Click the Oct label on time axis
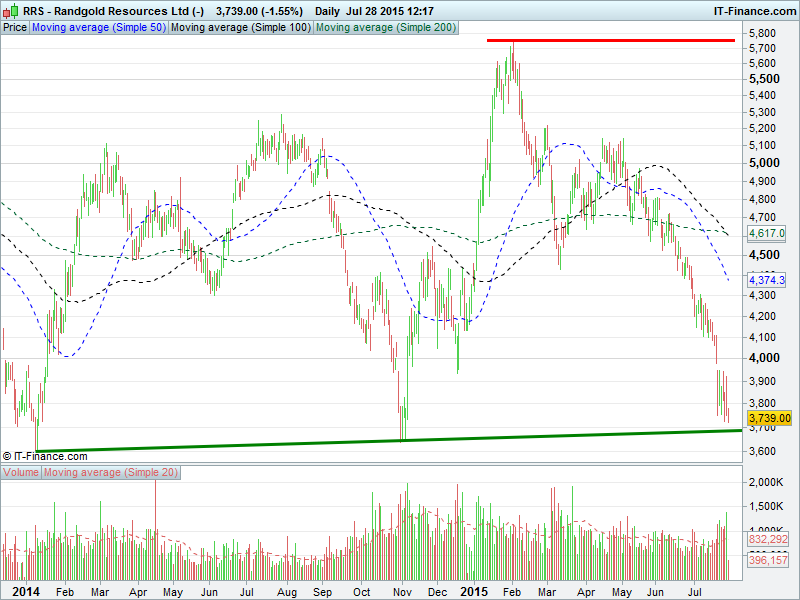The width and height of the screenshot is (800, 600). point(361,592)
